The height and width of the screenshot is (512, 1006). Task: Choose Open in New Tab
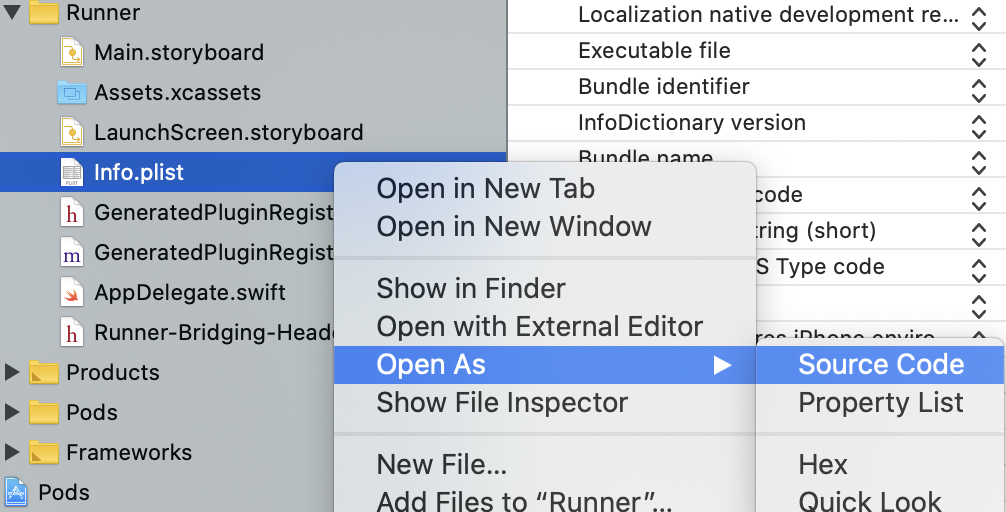tap(485, 188)
